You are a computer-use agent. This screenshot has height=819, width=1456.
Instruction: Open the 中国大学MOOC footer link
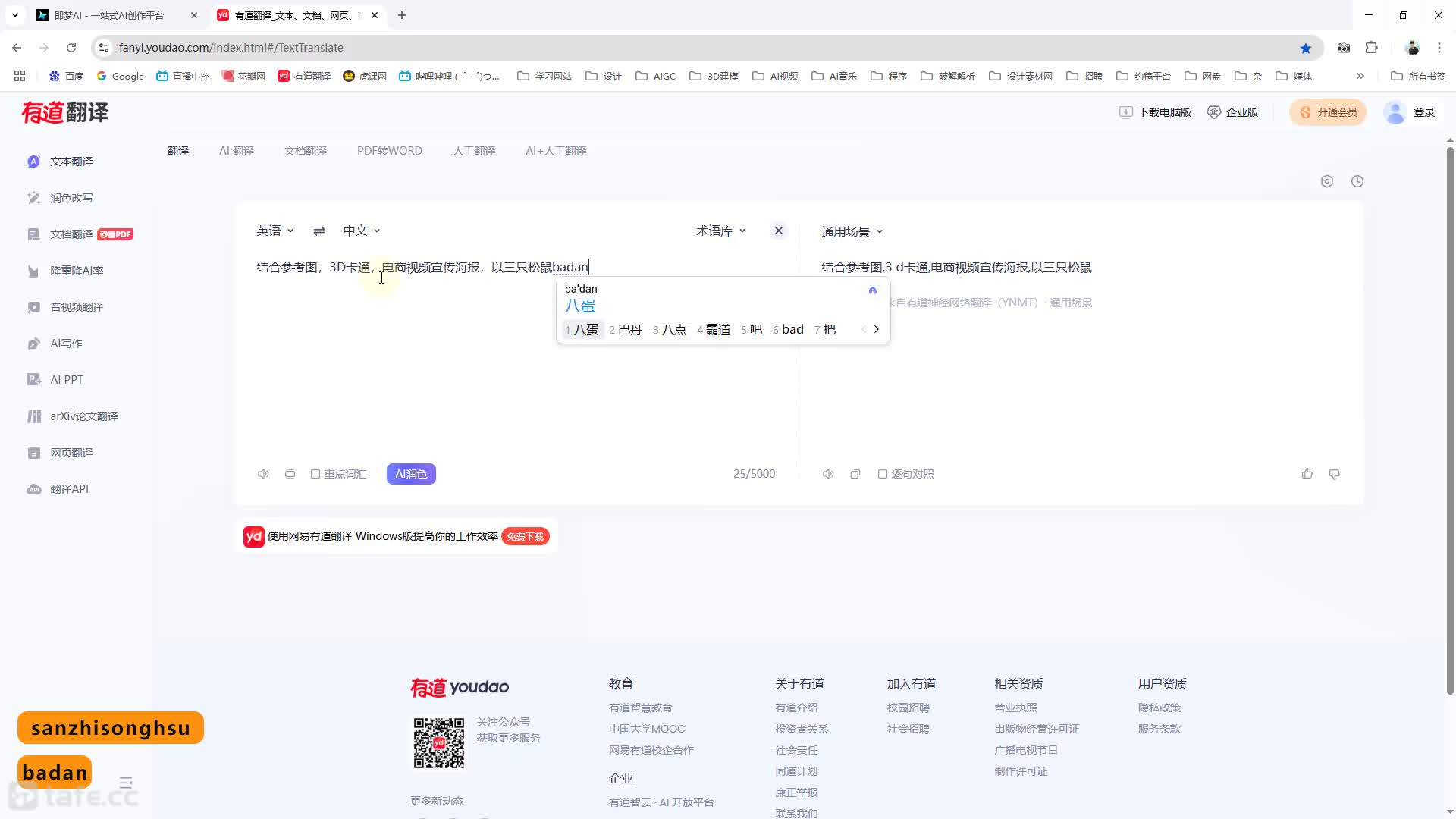pyautogui.click(x=647, y=729)
